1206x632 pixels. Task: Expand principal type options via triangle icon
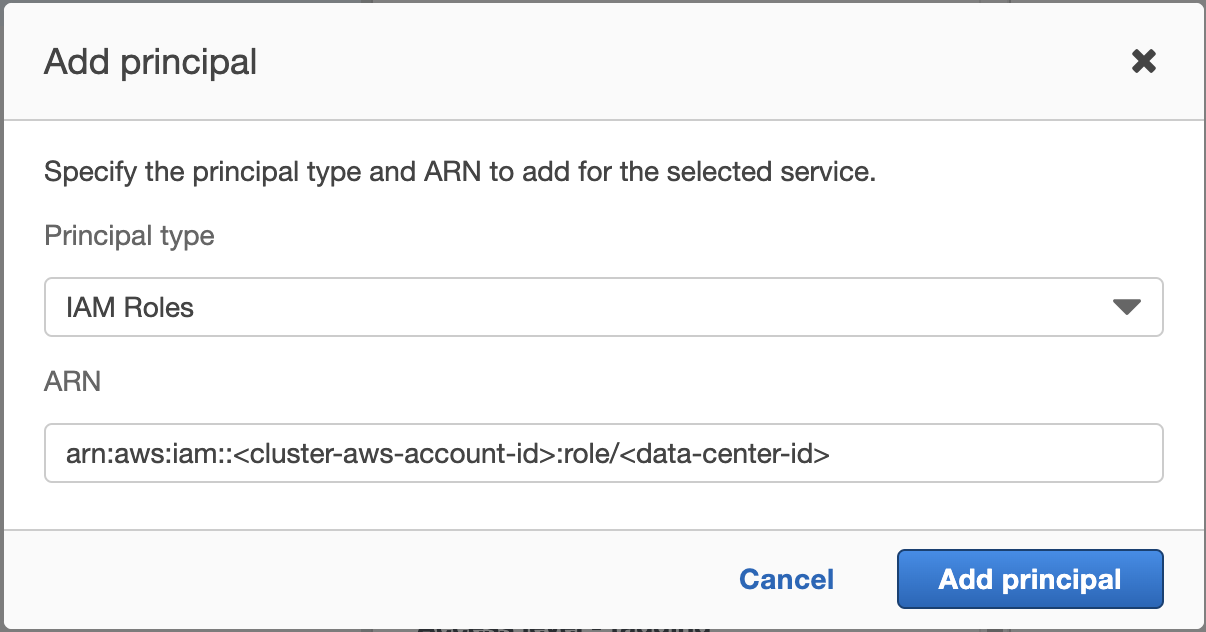tap(1126, 307)
